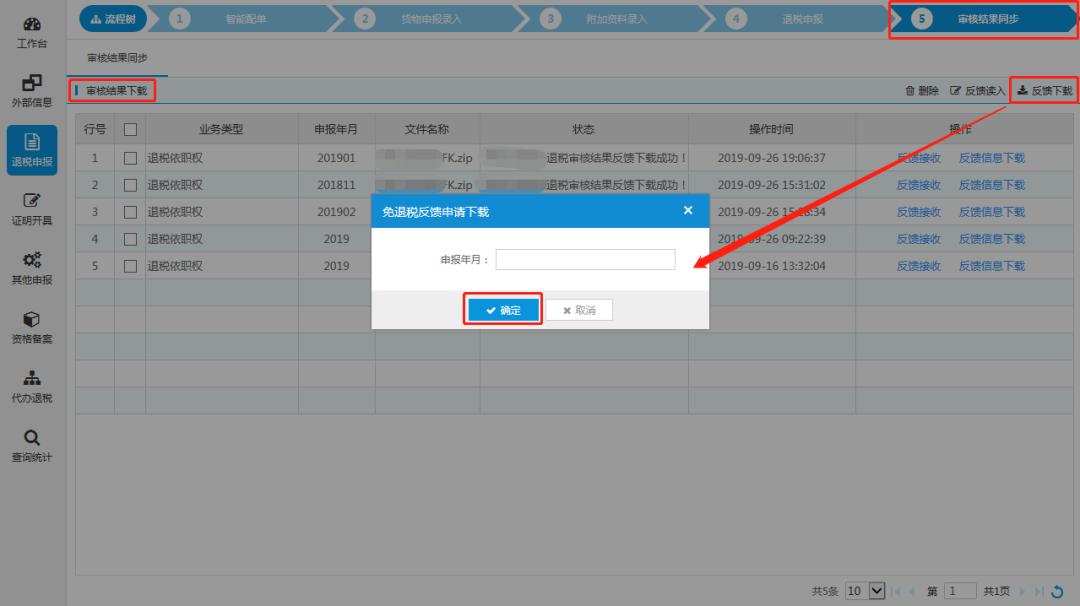Click 反馈接收 in row 5
Viewport: 1080px width, 606px height.
[x=918, y=266]
